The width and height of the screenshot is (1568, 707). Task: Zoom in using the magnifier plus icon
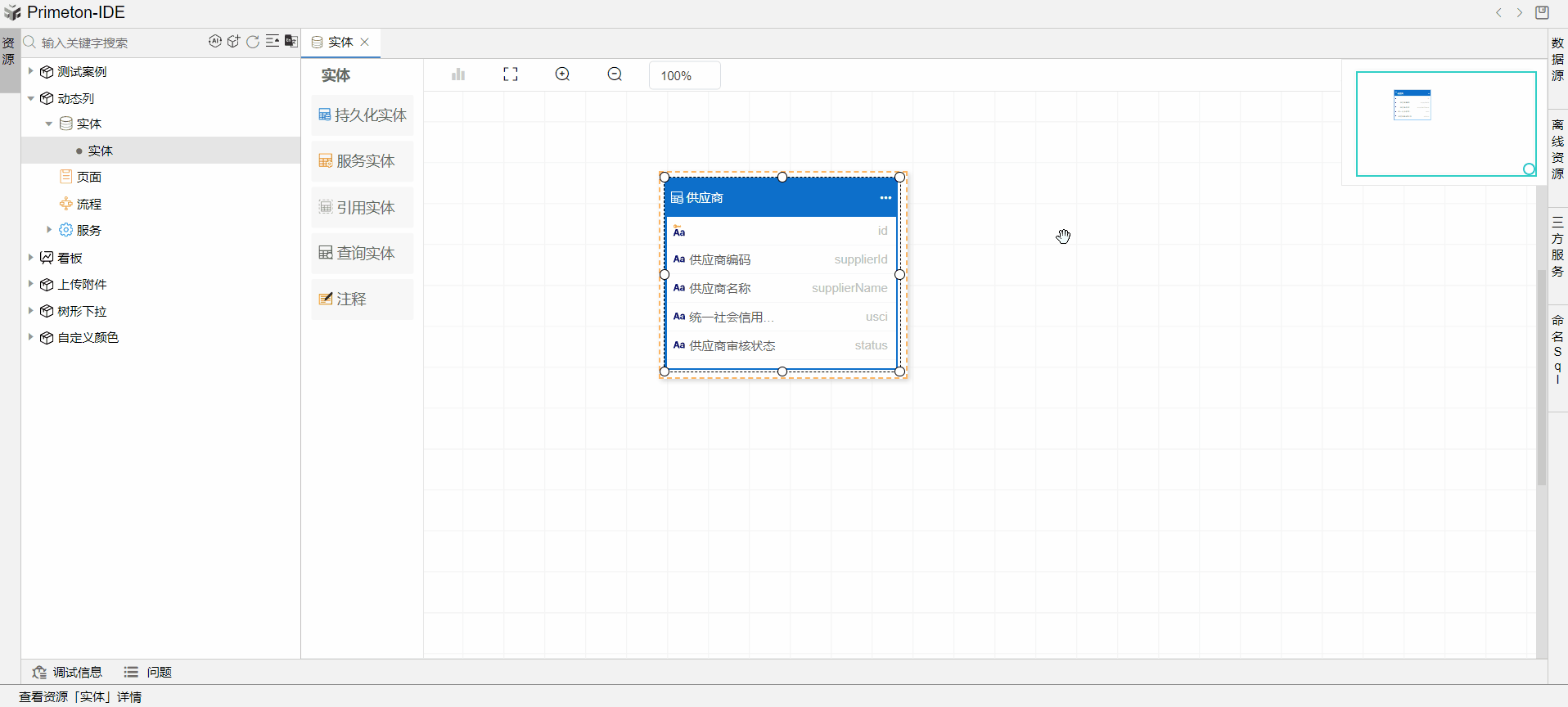click(563, 74)
